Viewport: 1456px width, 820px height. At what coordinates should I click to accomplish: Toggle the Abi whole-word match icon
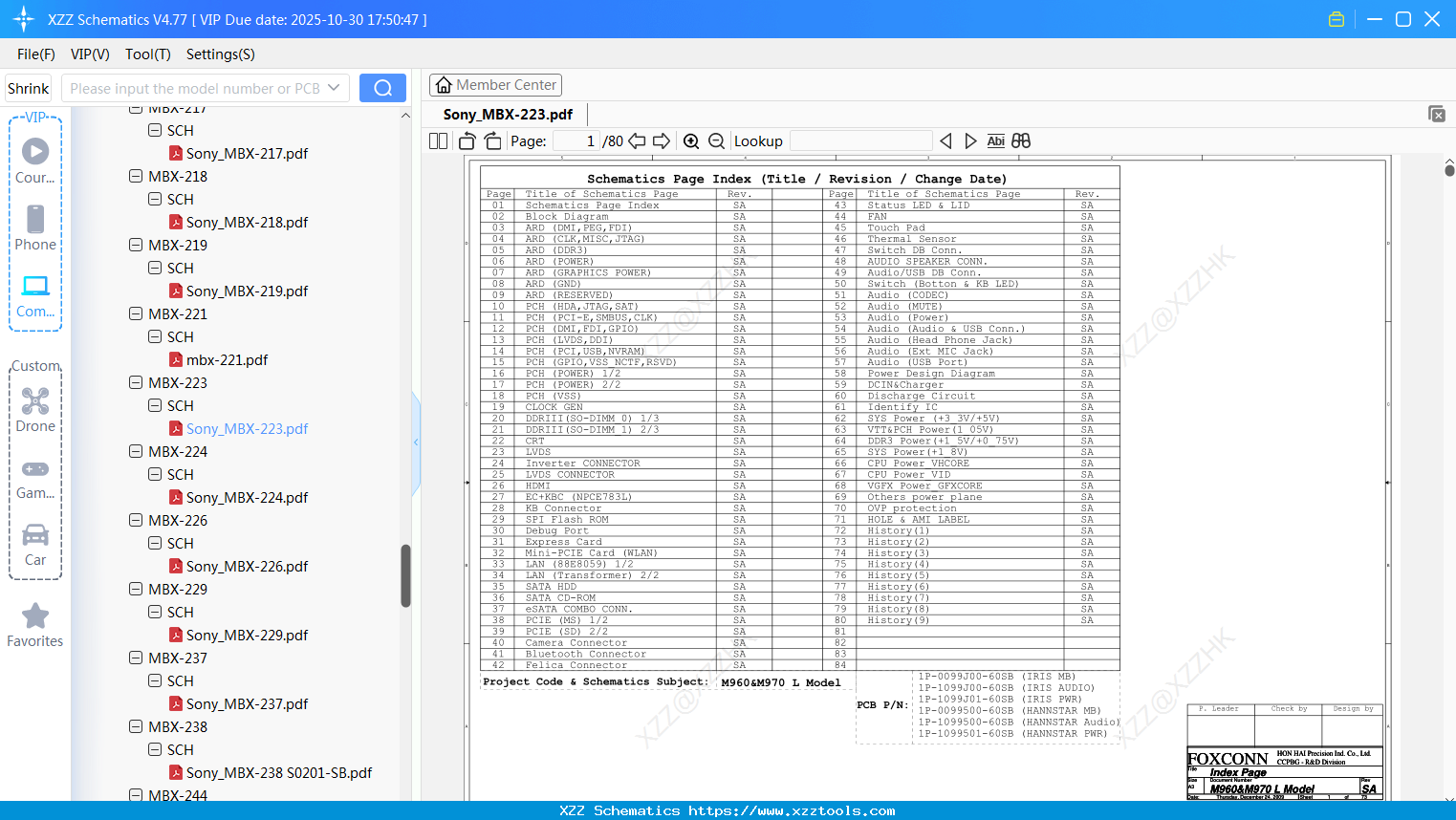995,141
